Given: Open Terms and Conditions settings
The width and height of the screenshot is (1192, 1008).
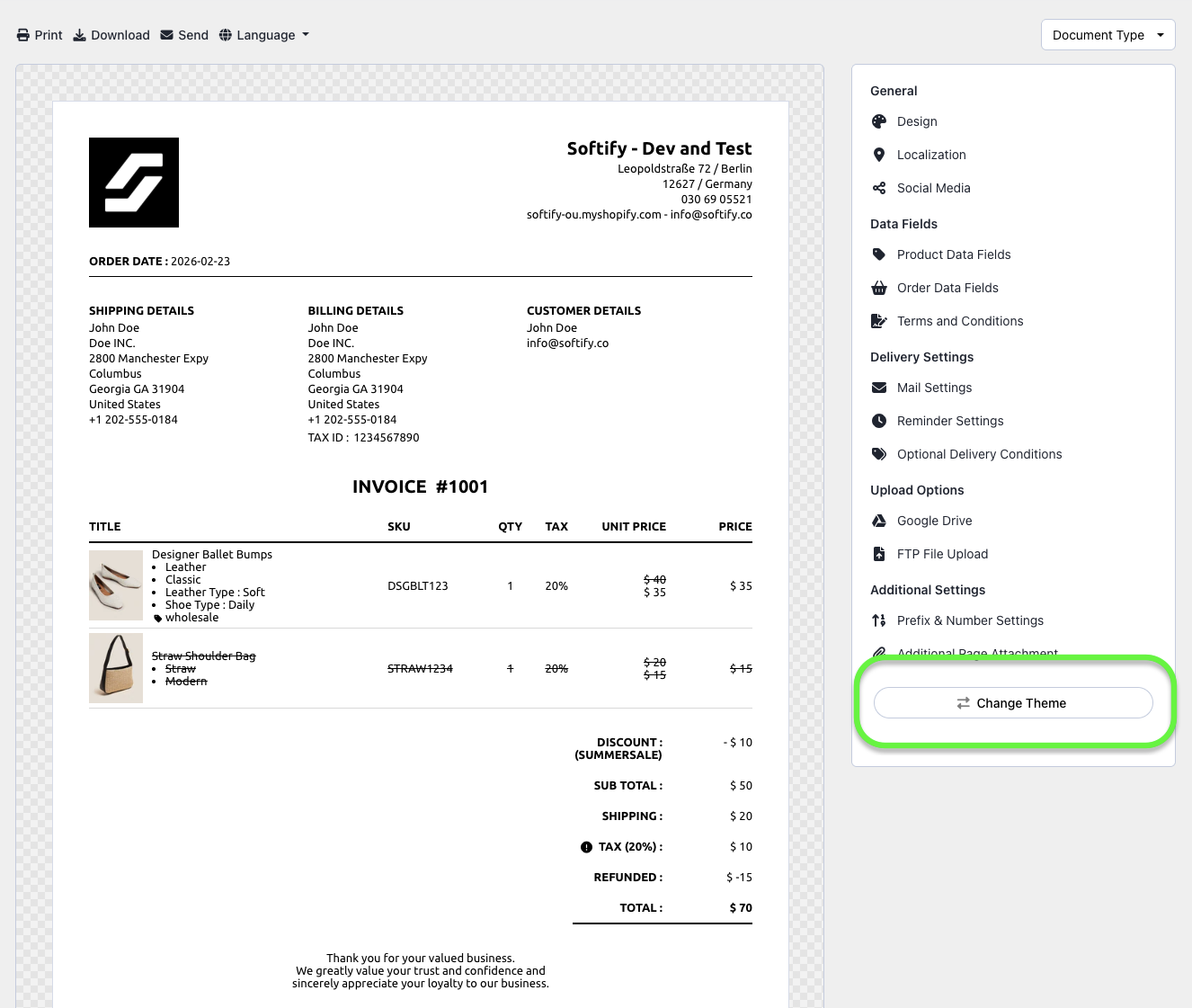Looking at the screenshot, I should (959, 321).
